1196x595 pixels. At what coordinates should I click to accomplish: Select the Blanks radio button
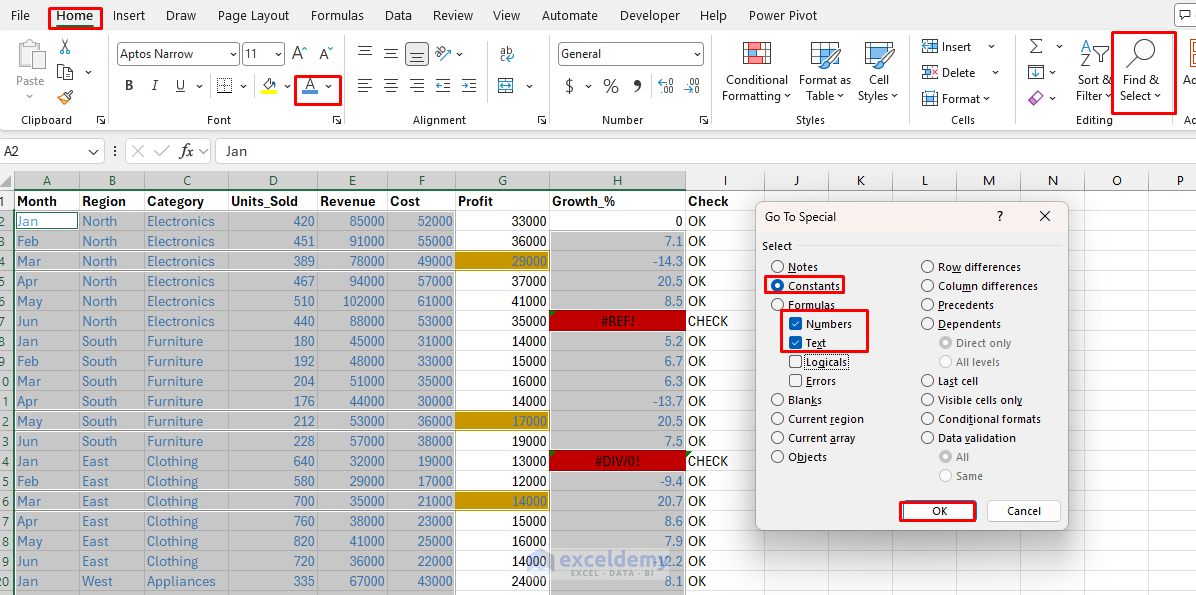click(x=777, y=400)
